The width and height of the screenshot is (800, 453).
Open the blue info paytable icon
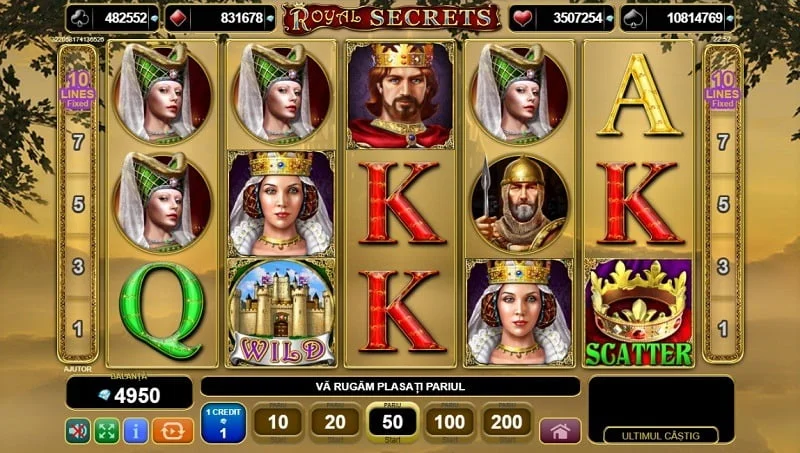pos(136,431)
